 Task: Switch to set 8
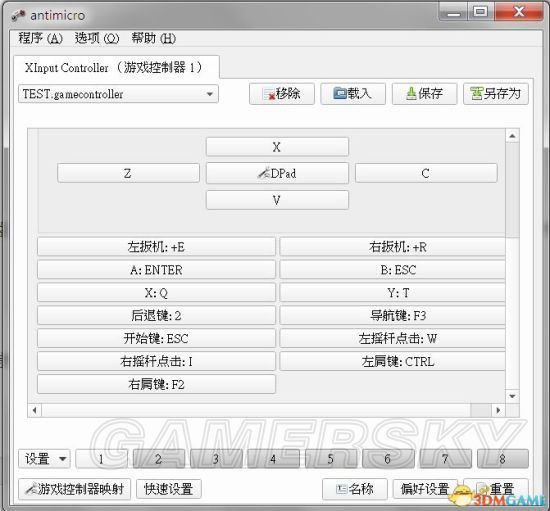503,459
